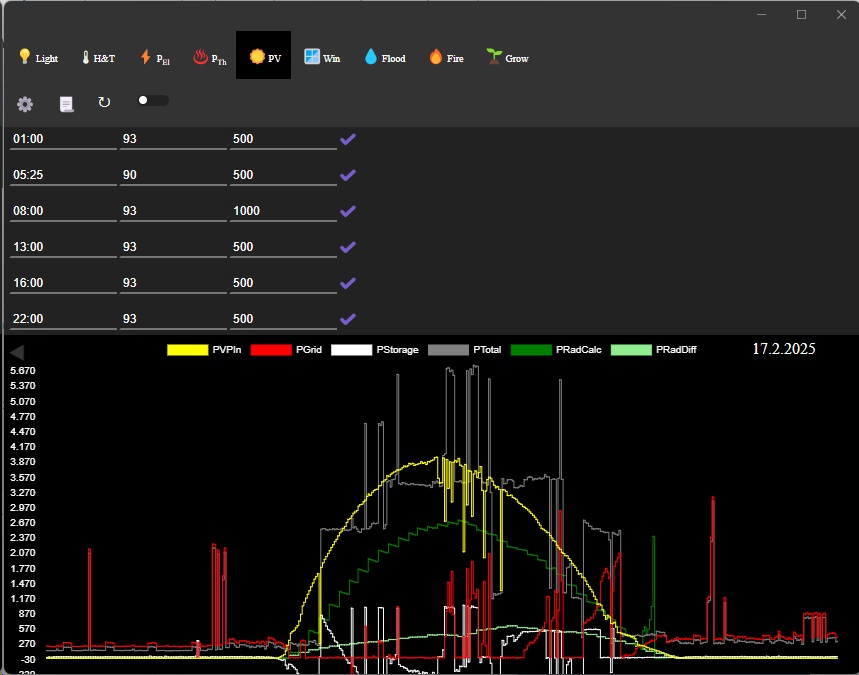Go to previous day using left arrow
The image size is (859, 675).
pos(16,352)
